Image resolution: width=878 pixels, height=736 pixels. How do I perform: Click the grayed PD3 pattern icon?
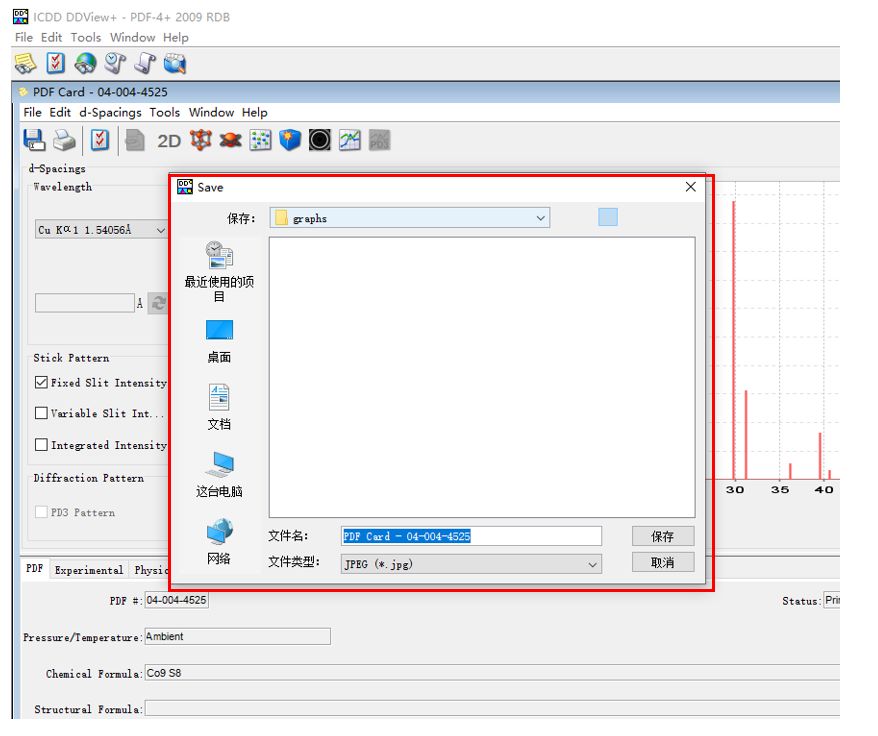379,140
